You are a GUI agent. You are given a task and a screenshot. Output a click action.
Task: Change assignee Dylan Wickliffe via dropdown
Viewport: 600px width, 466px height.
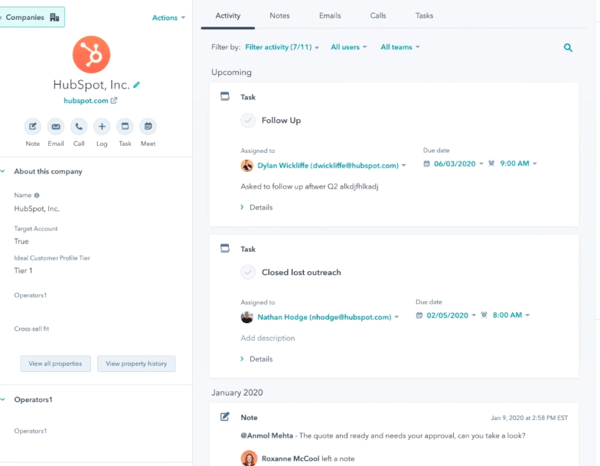tap(331, 165)
